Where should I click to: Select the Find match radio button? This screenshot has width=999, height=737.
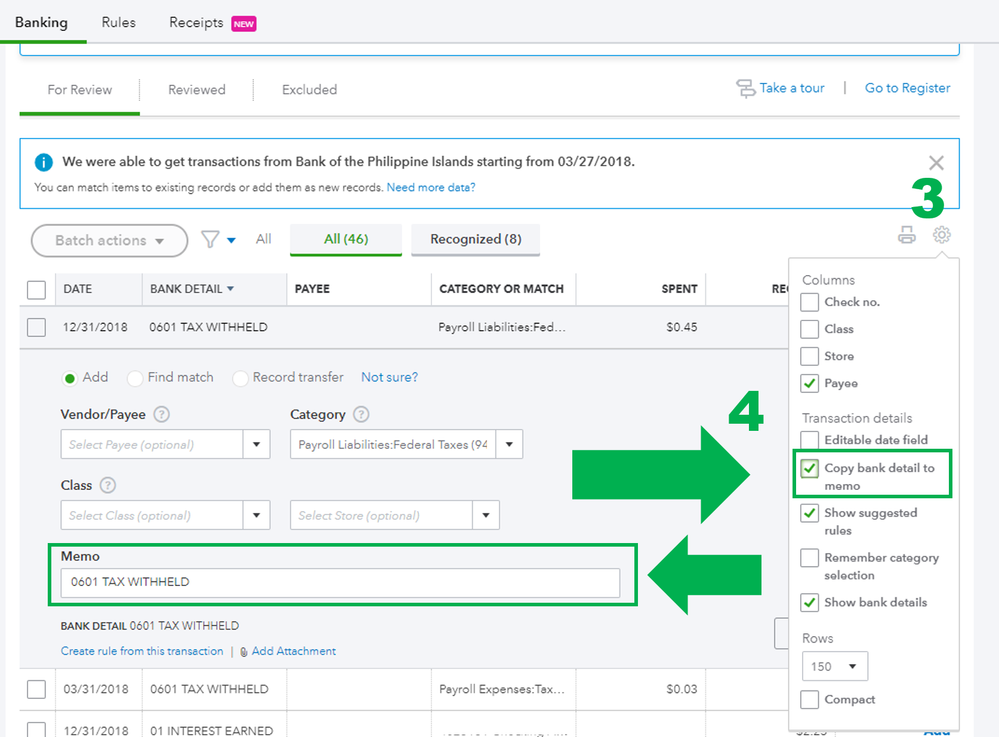(x=134, y=378)
